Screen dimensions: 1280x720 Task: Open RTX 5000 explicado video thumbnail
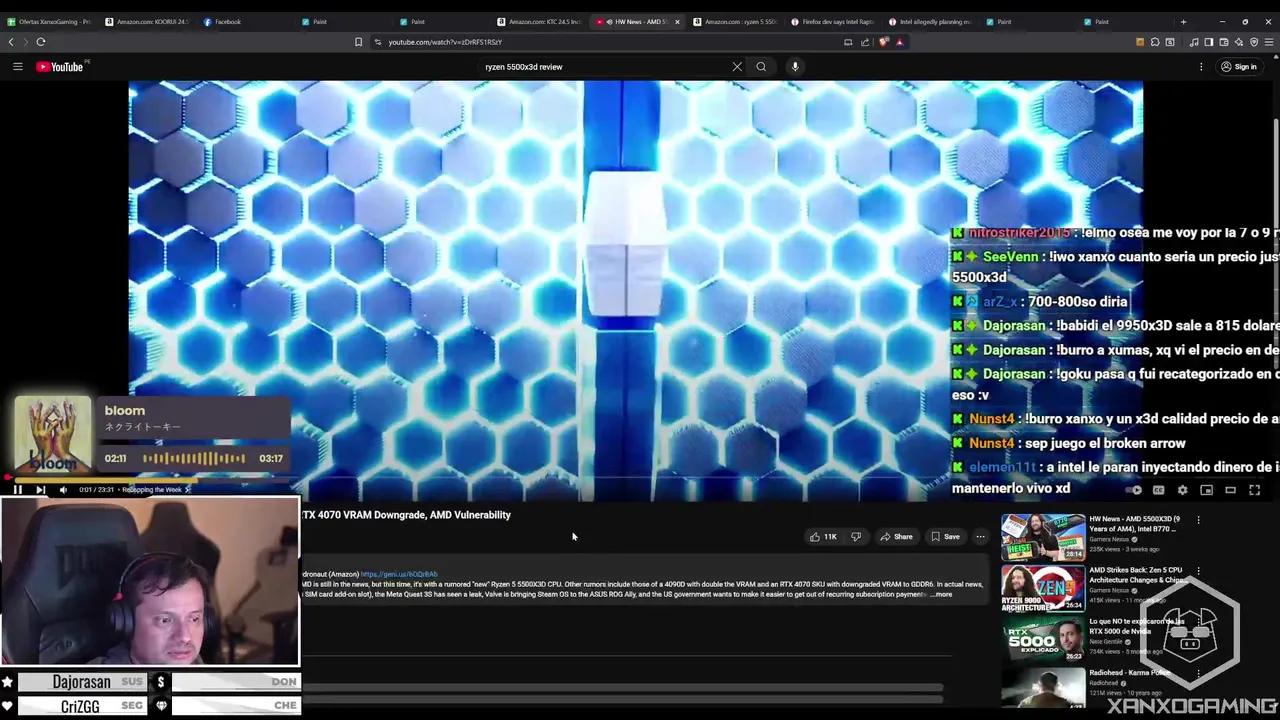click(x=1043, y=639)
